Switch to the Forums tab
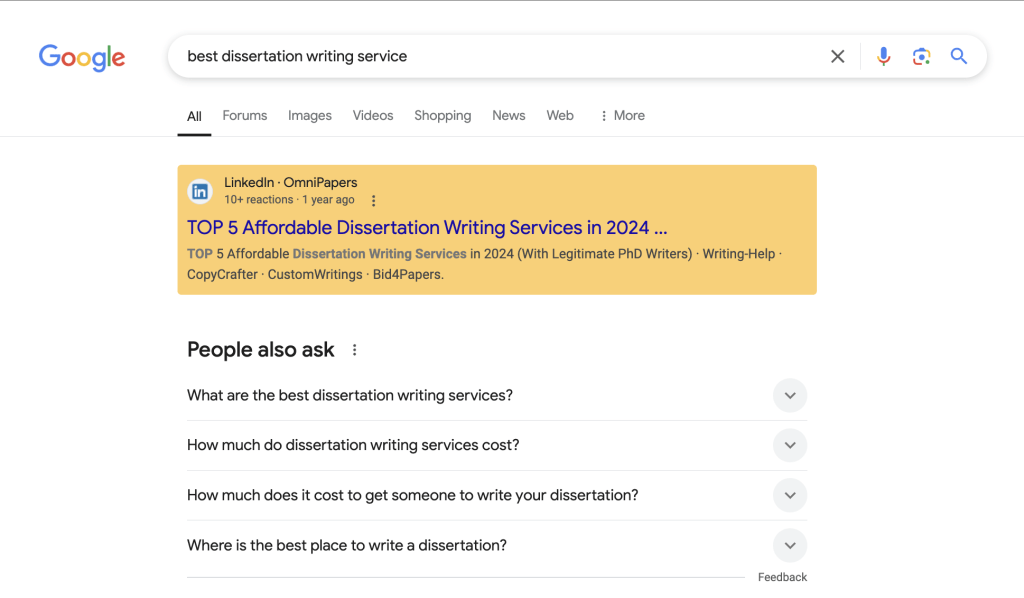Image resolution: width=1024 pixels, height=598 pixels. tap(245, 116)
